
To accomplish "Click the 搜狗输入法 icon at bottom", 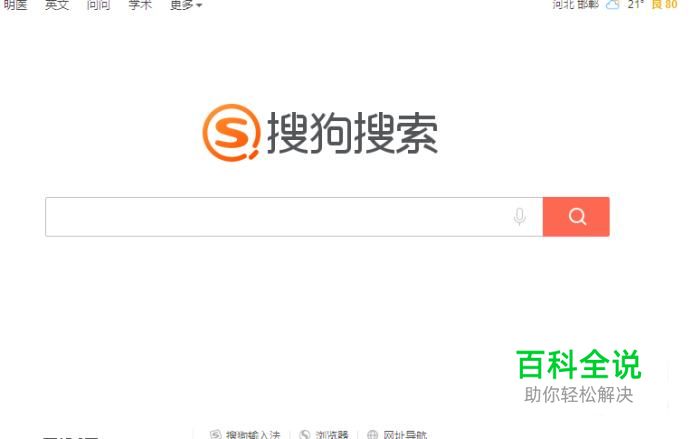I will [x=215, y=435].
